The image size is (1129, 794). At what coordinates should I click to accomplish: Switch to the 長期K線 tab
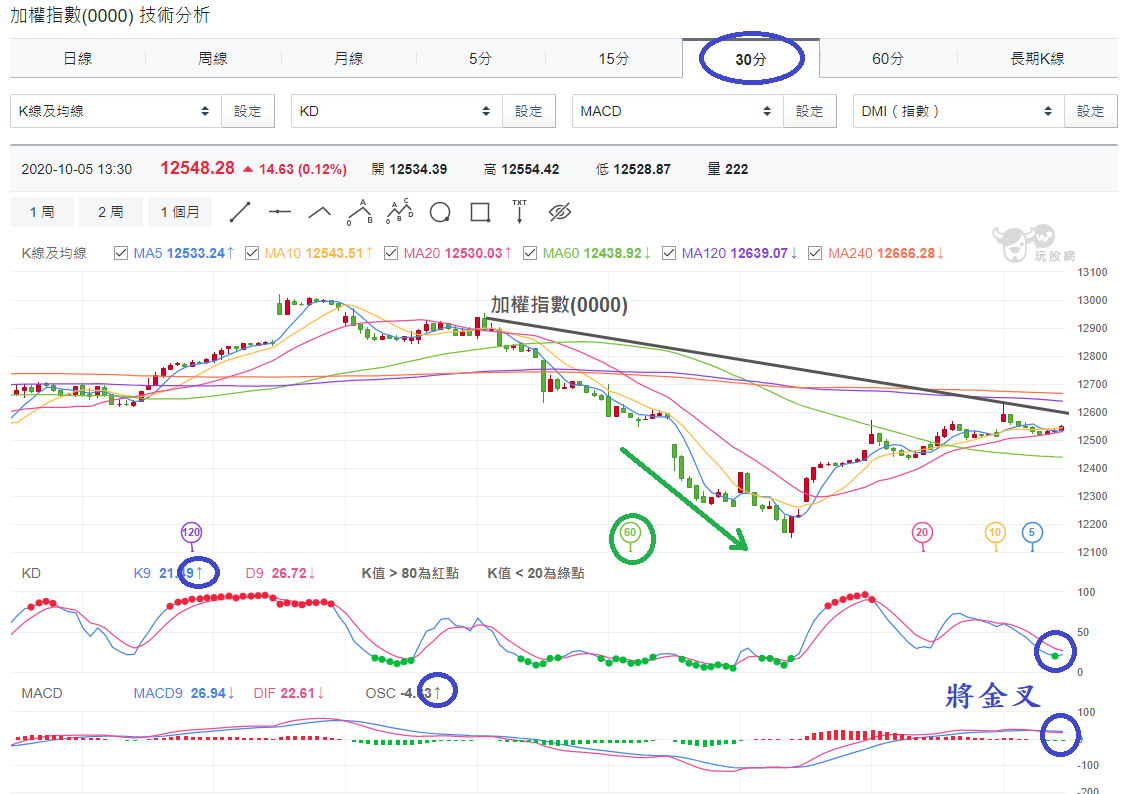tap(1038, 58)
